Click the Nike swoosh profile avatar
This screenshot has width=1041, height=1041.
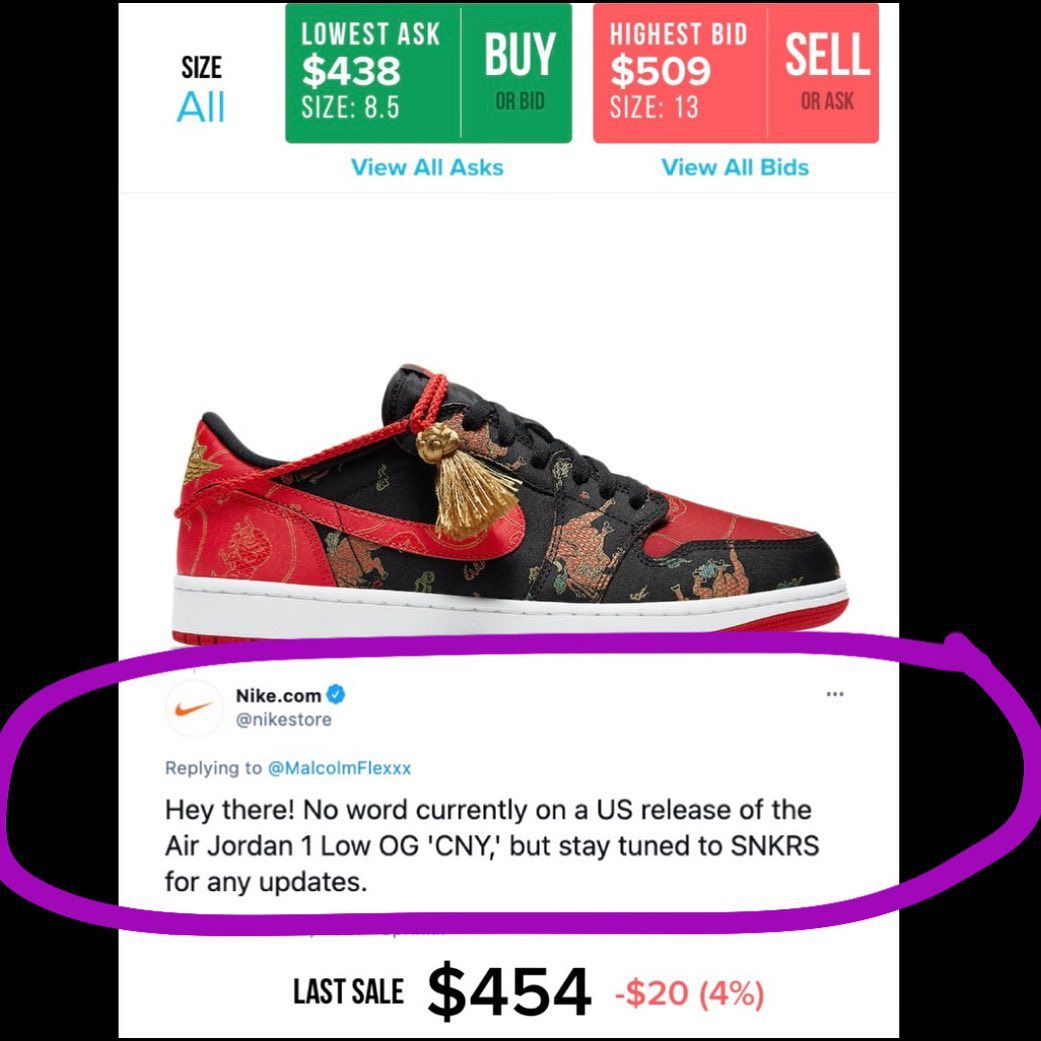click(194, 708)
